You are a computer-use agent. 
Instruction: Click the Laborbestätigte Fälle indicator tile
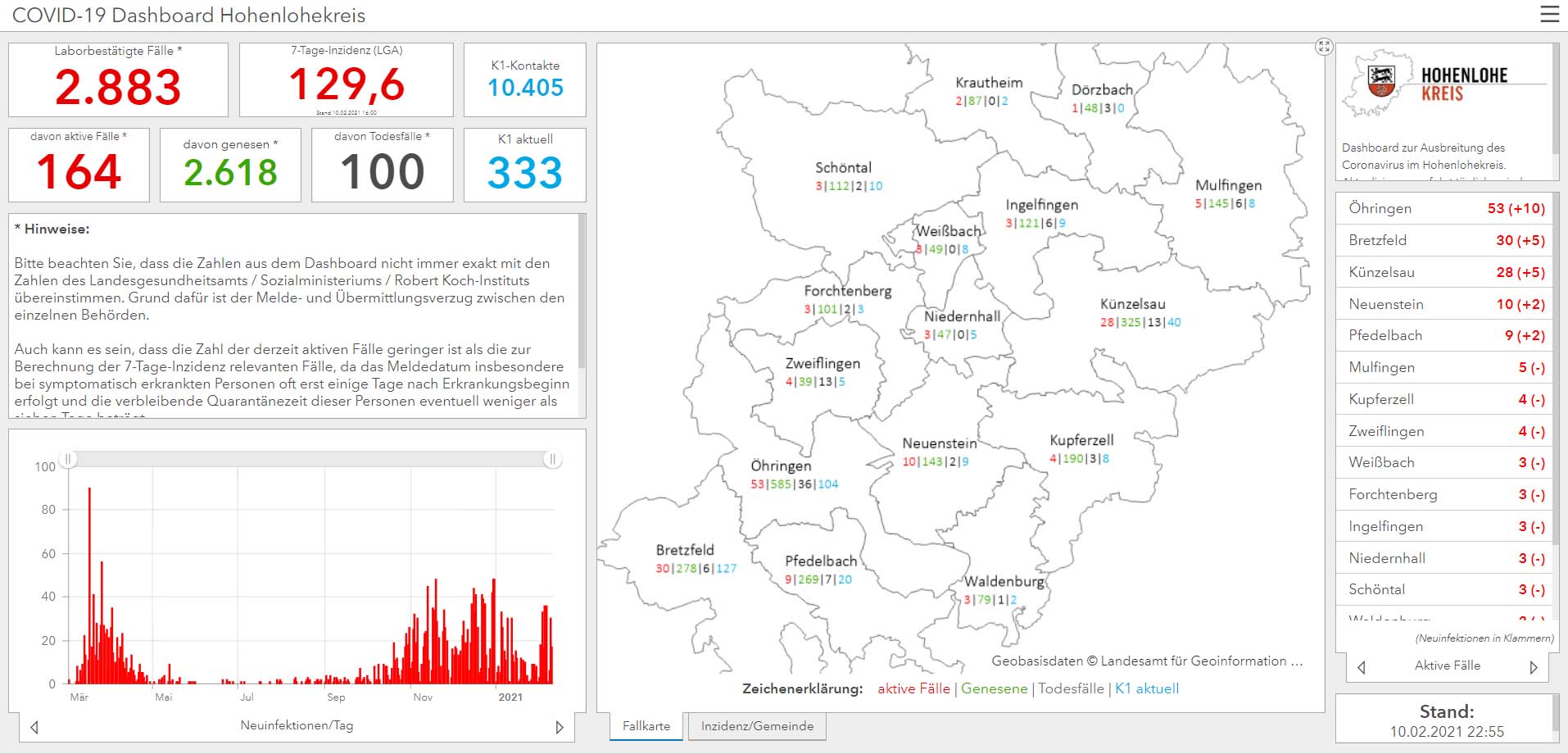coord(118,80)
